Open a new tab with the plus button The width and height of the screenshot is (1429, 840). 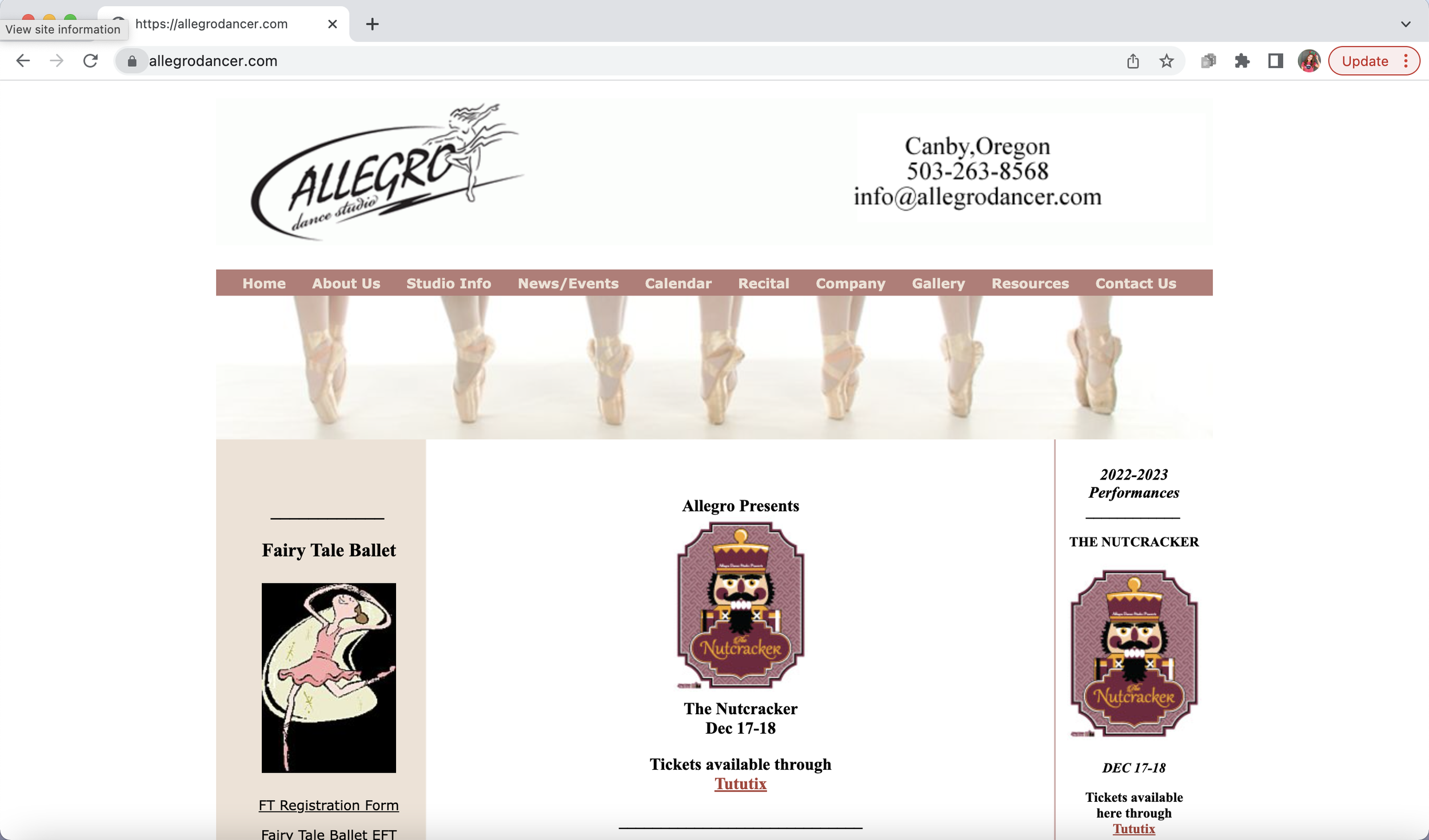[372, 24]
